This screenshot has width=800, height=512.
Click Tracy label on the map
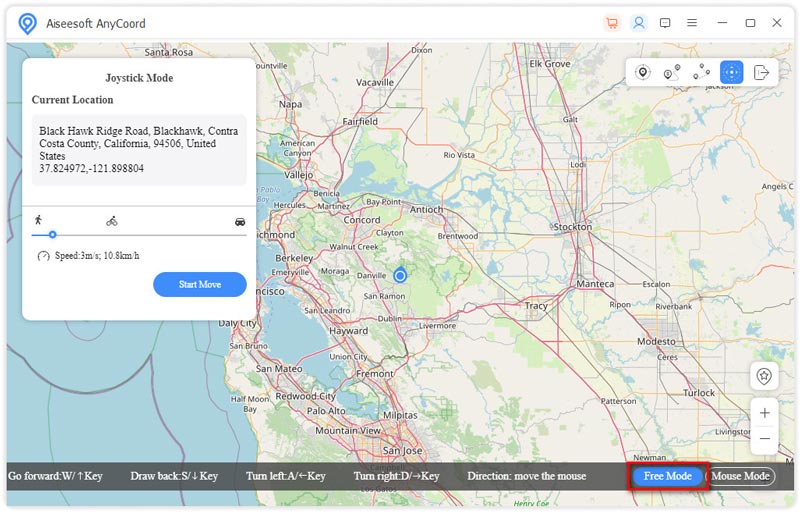click(x=536, y=306)
